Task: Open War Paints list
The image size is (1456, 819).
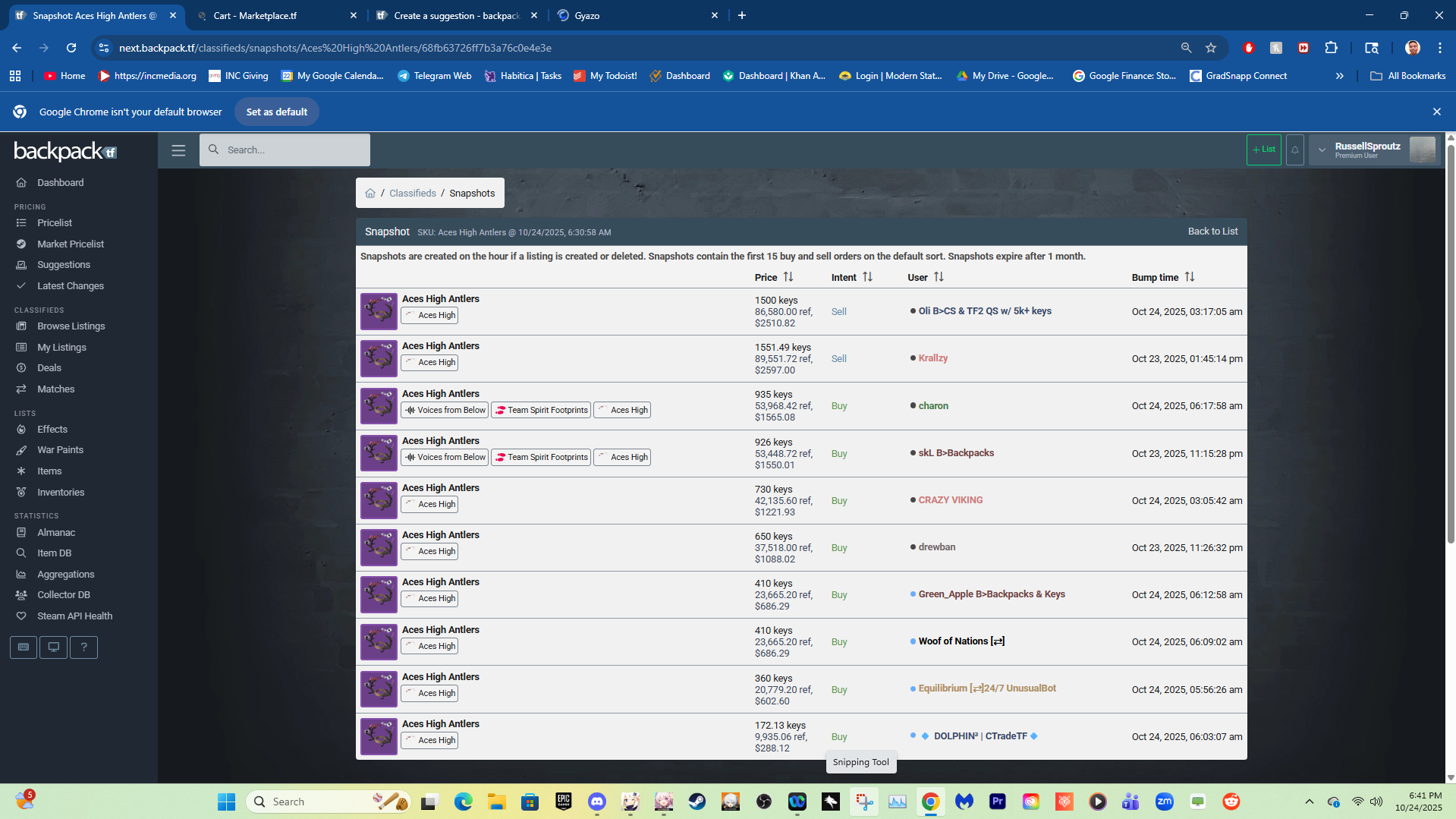Action: [x=61, y=450]
